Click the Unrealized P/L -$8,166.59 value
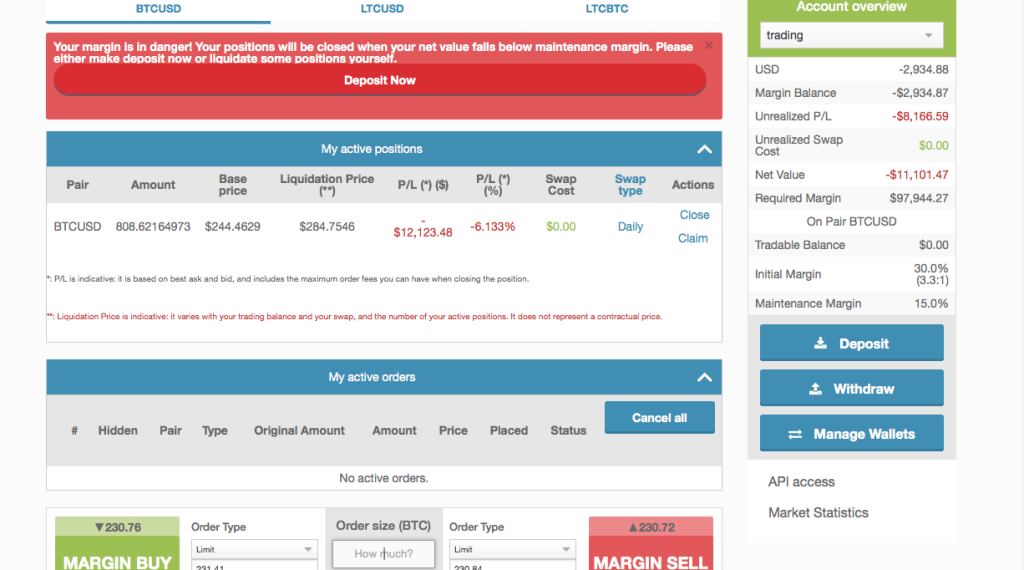 click(x=920, y=116)
